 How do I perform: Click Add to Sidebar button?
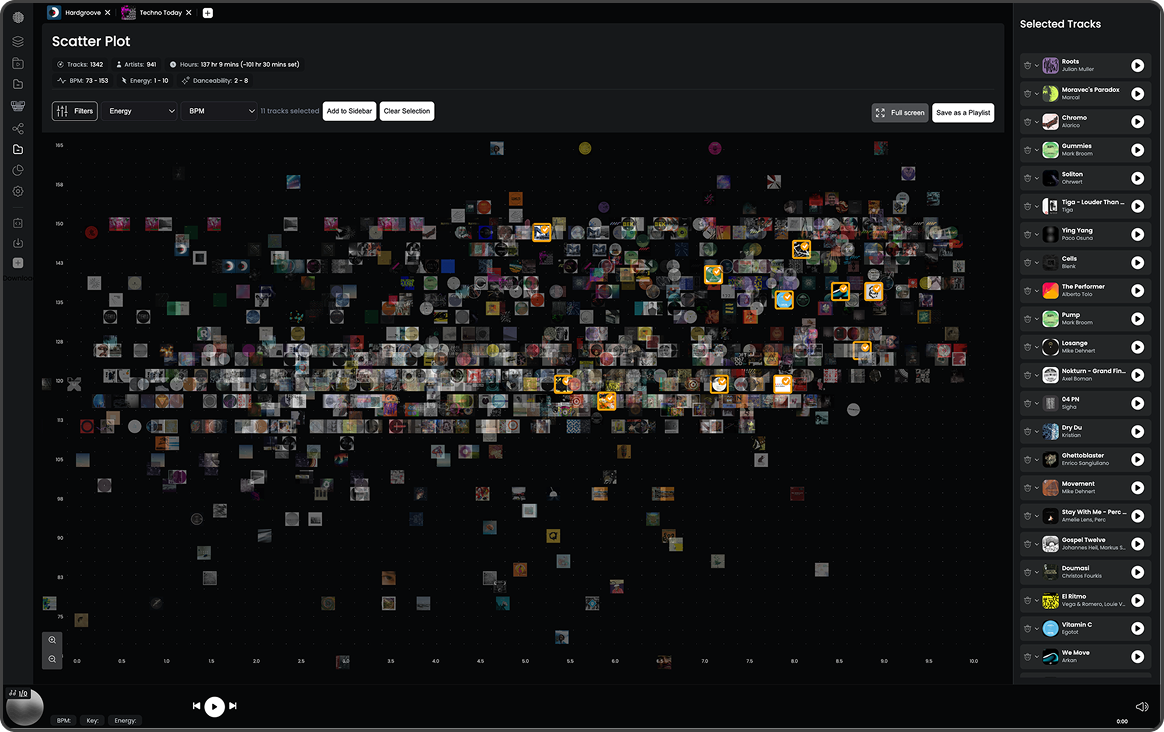point(350,111)
